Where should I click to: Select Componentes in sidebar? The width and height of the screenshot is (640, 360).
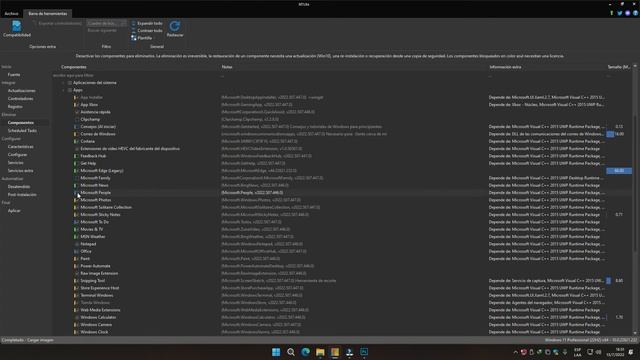point(21,123)
